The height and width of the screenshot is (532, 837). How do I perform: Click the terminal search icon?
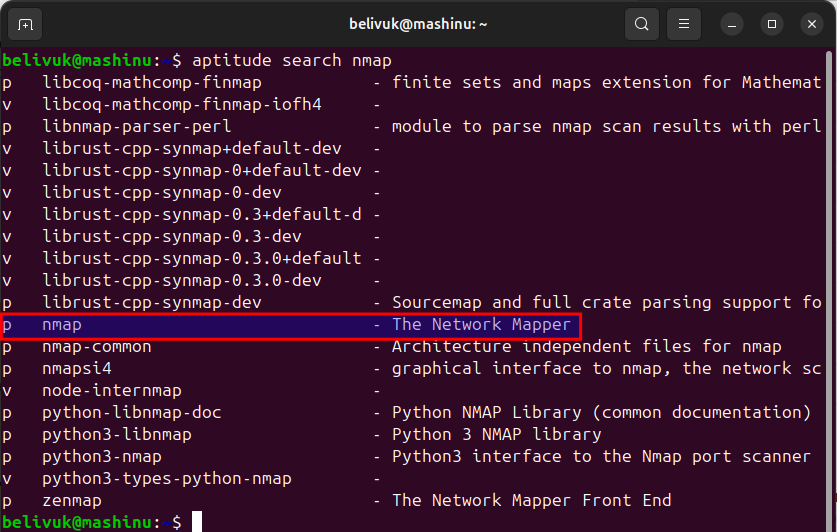642,25
